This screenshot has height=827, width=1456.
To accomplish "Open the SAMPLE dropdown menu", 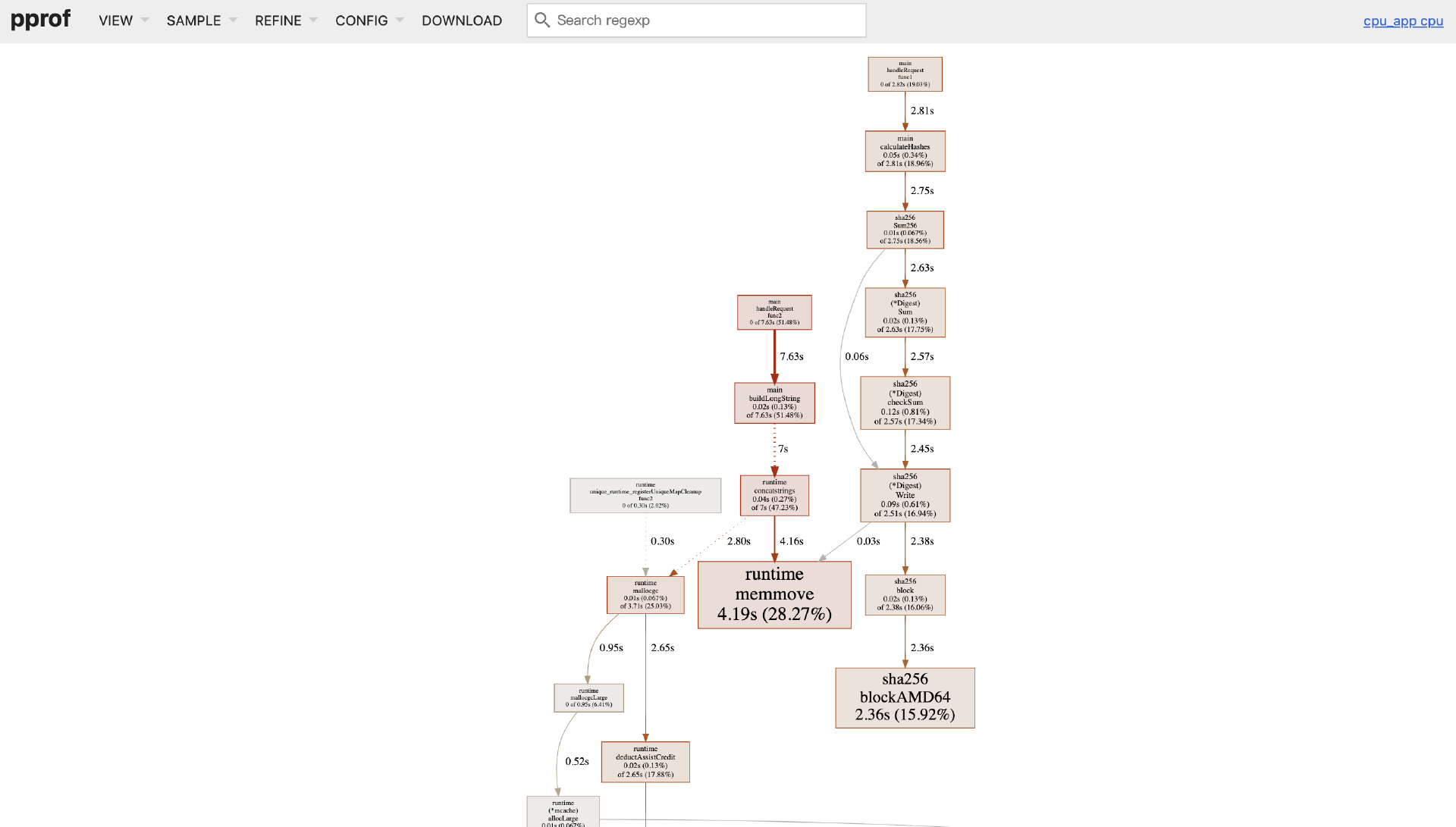I will (x=201, y=20).
